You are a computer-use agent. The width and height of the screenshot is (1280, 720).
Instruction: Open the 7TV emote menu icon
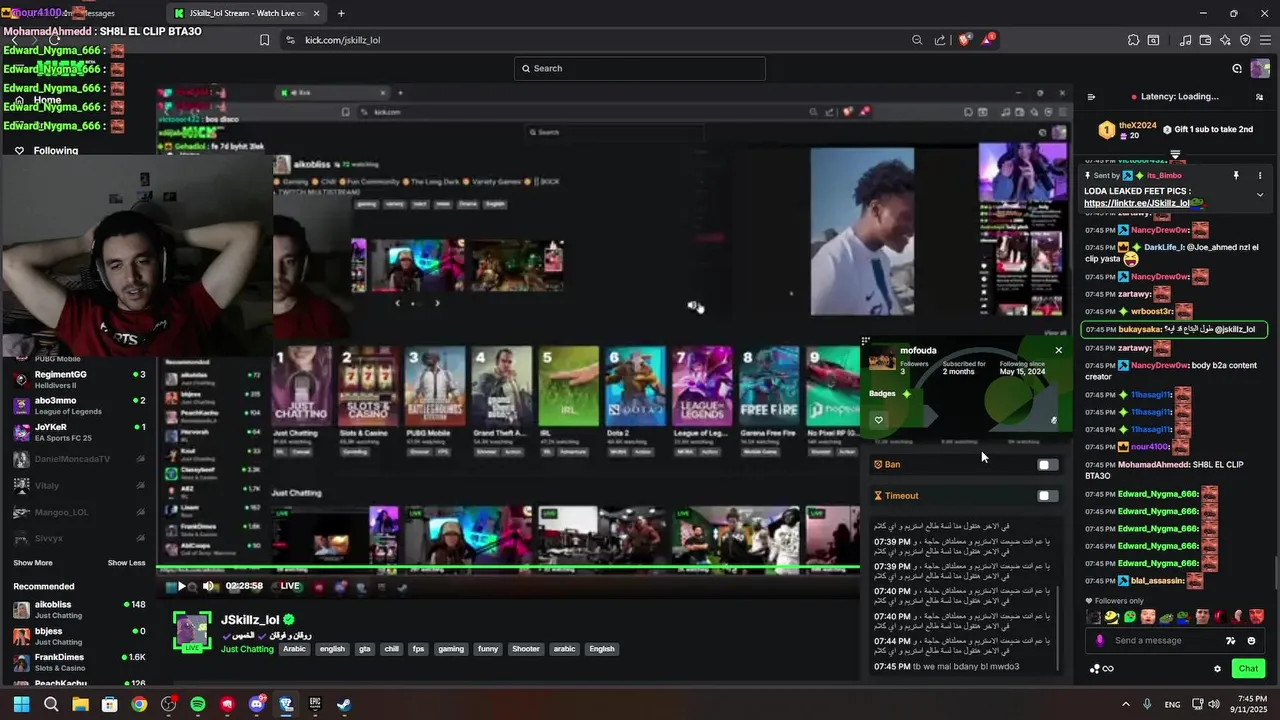[1231, 641]
